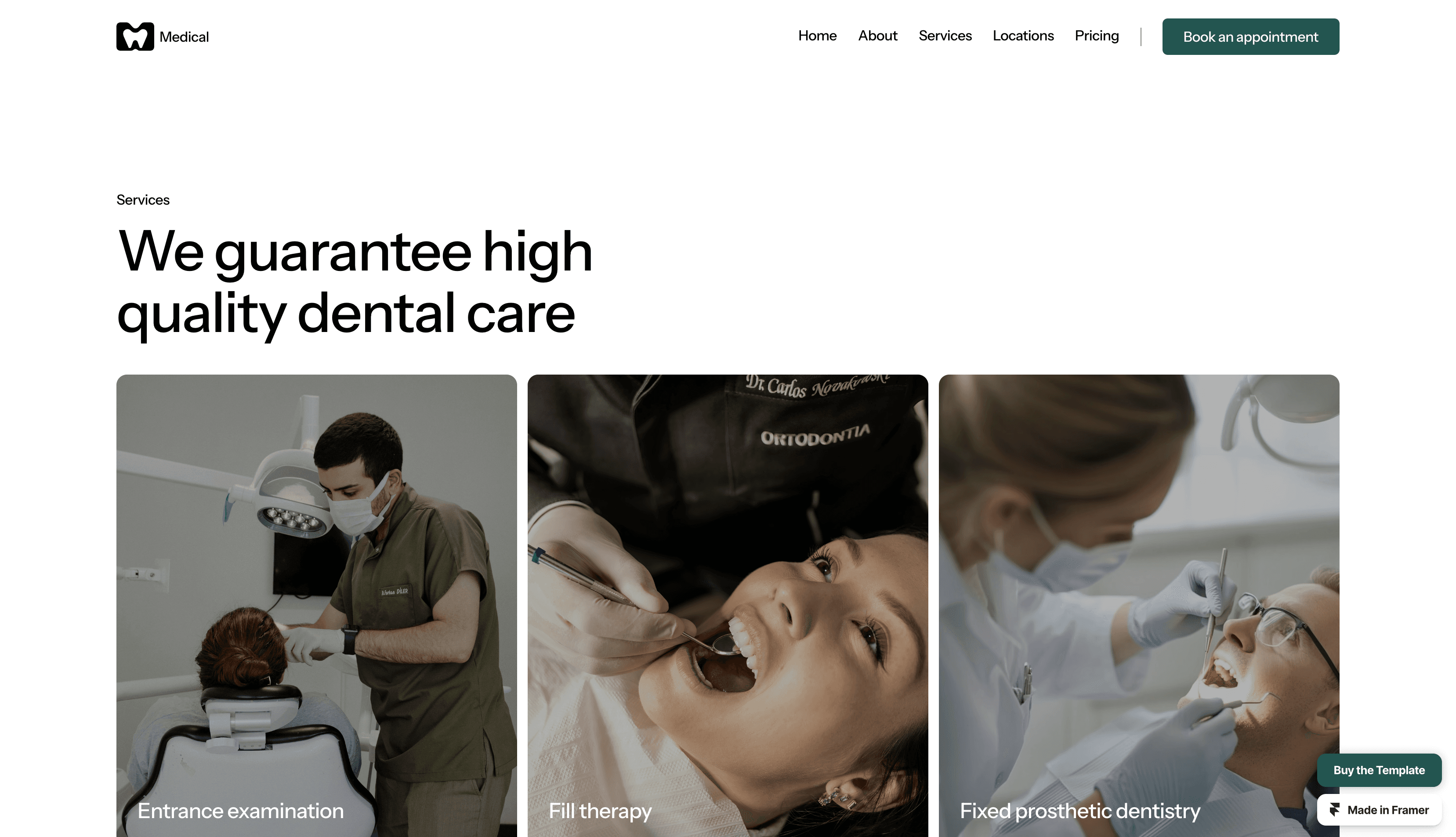Click the Services section label above heading
The image size is (1456, 837).
click(143, 199)
